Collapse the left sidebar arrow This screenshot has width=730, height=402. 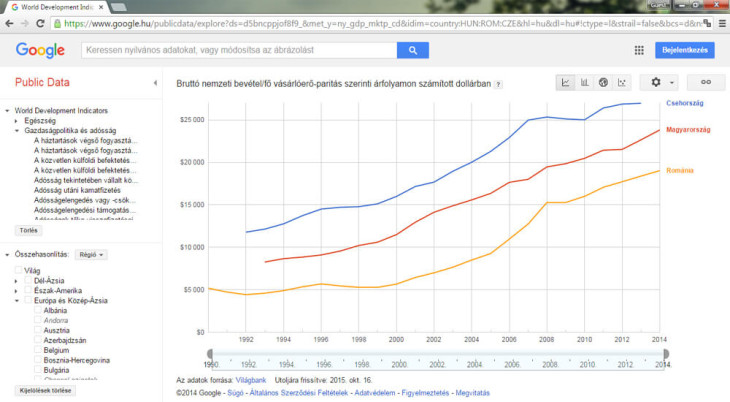coord(155,83)
